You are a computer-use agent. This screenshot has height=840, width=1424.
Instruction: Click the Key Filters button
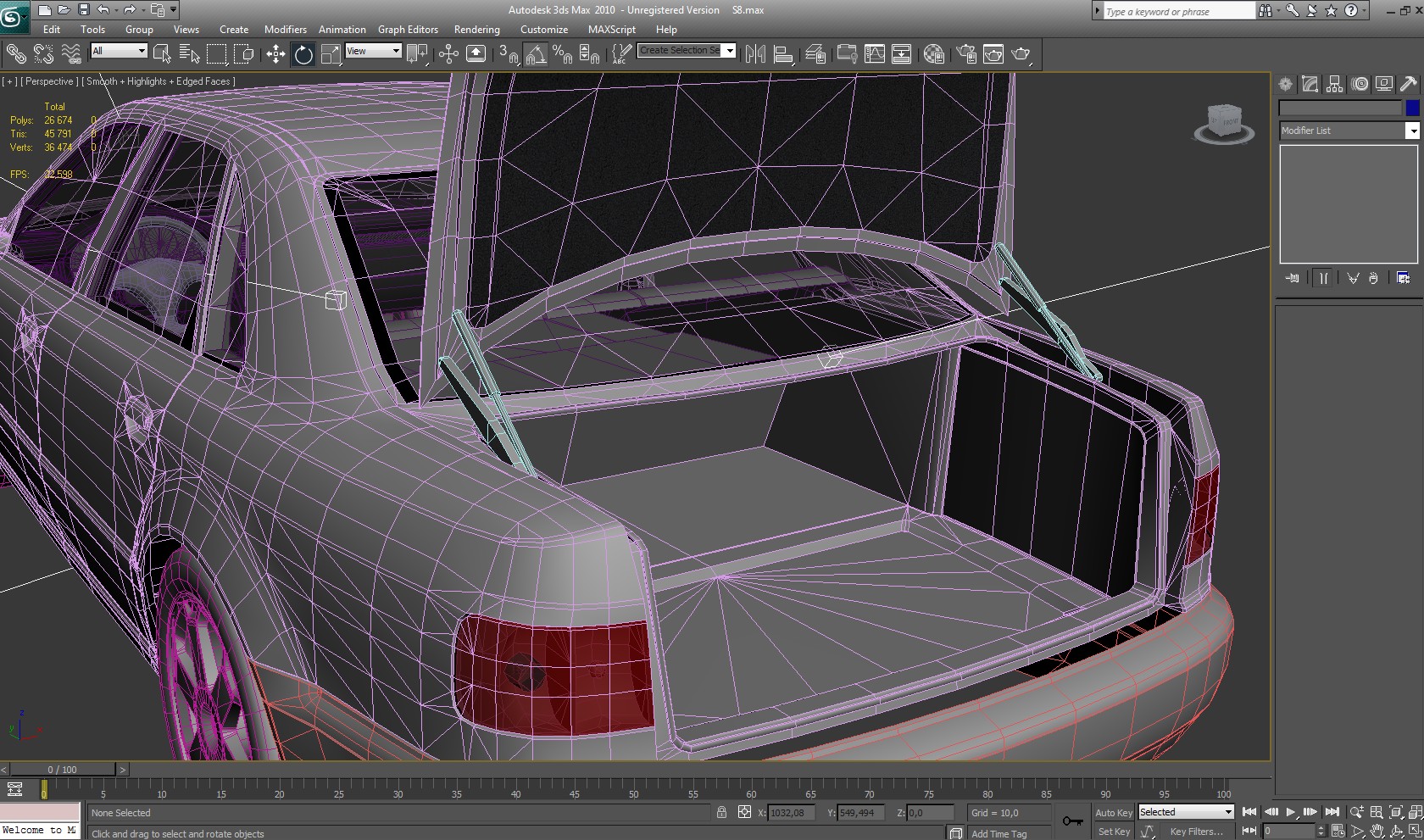pyautogui.click(x=1196, y=832)
